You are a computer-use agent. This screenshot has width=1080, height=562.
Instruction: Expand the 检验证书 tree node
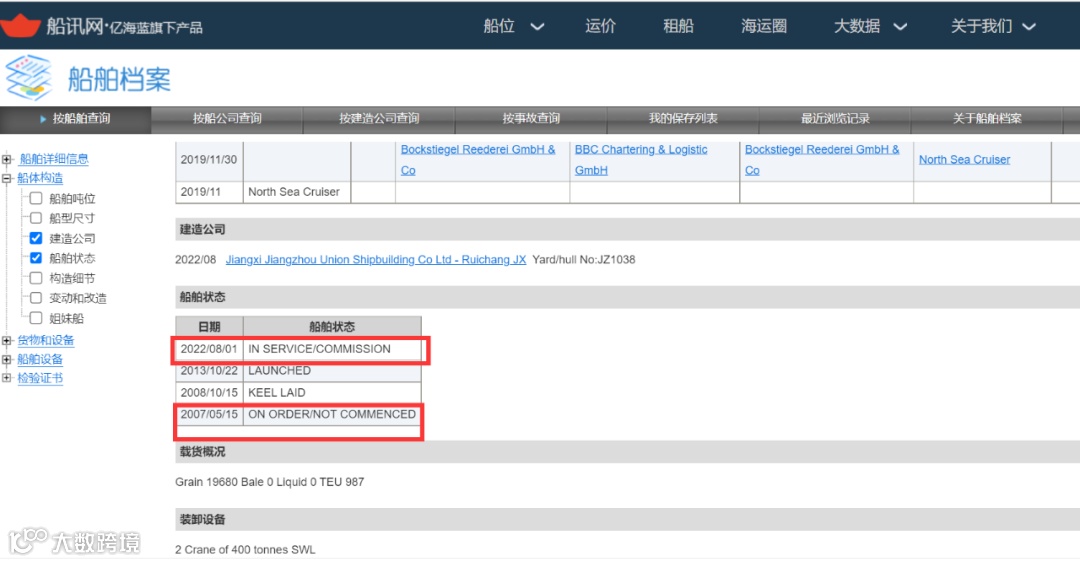pyautogui.click(x=7, y=378)
